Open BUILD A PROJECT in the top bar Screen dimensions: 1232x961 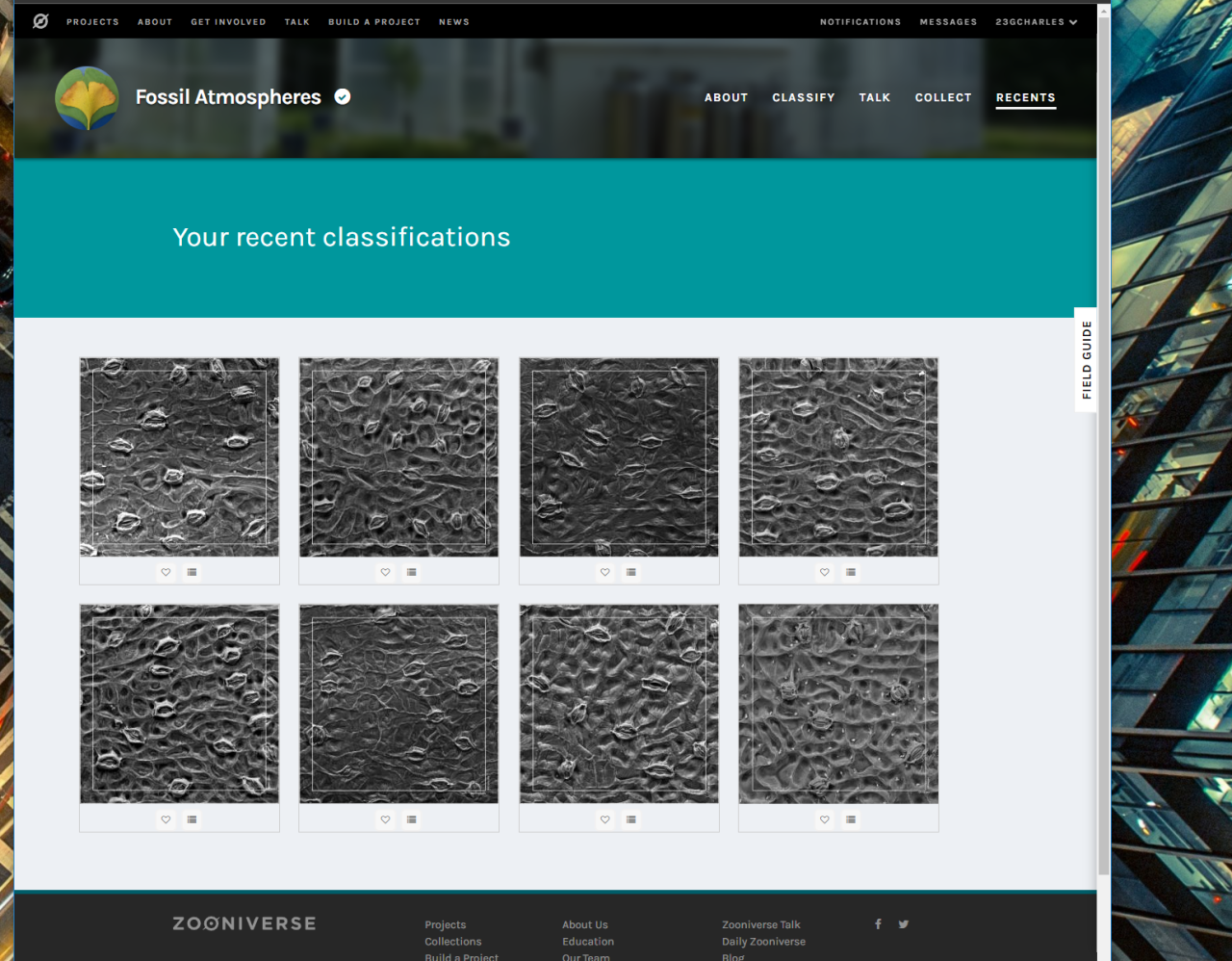[x=374, y=21]
